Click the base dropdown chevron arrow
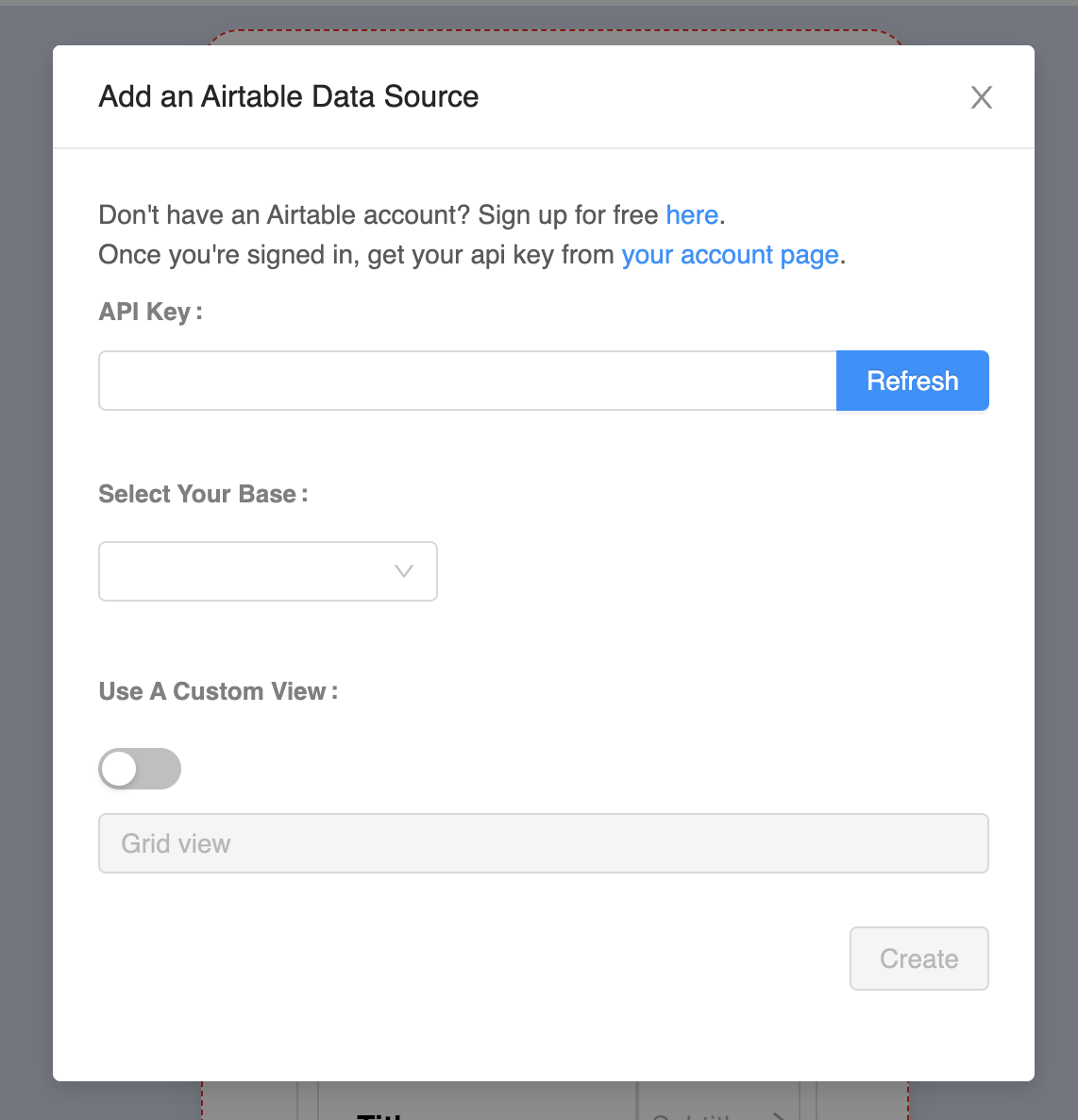Image resolution: width=1078 pixels, height=1120 pixels. pyautogui.click(x=404, y=571)
